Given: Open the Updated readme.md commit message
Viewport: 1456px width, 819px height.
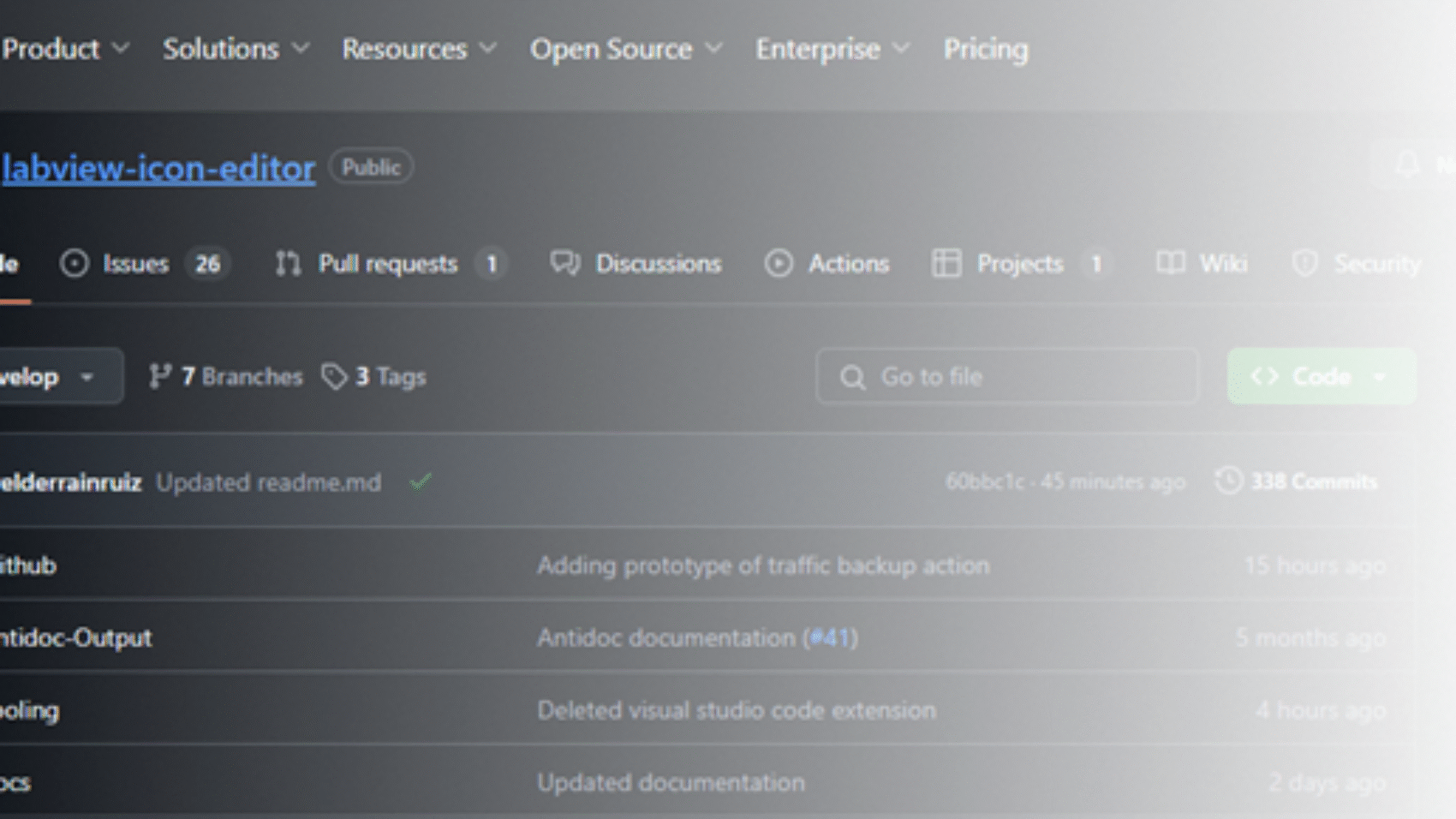Looking at the screenshot, I should [268, 482].
